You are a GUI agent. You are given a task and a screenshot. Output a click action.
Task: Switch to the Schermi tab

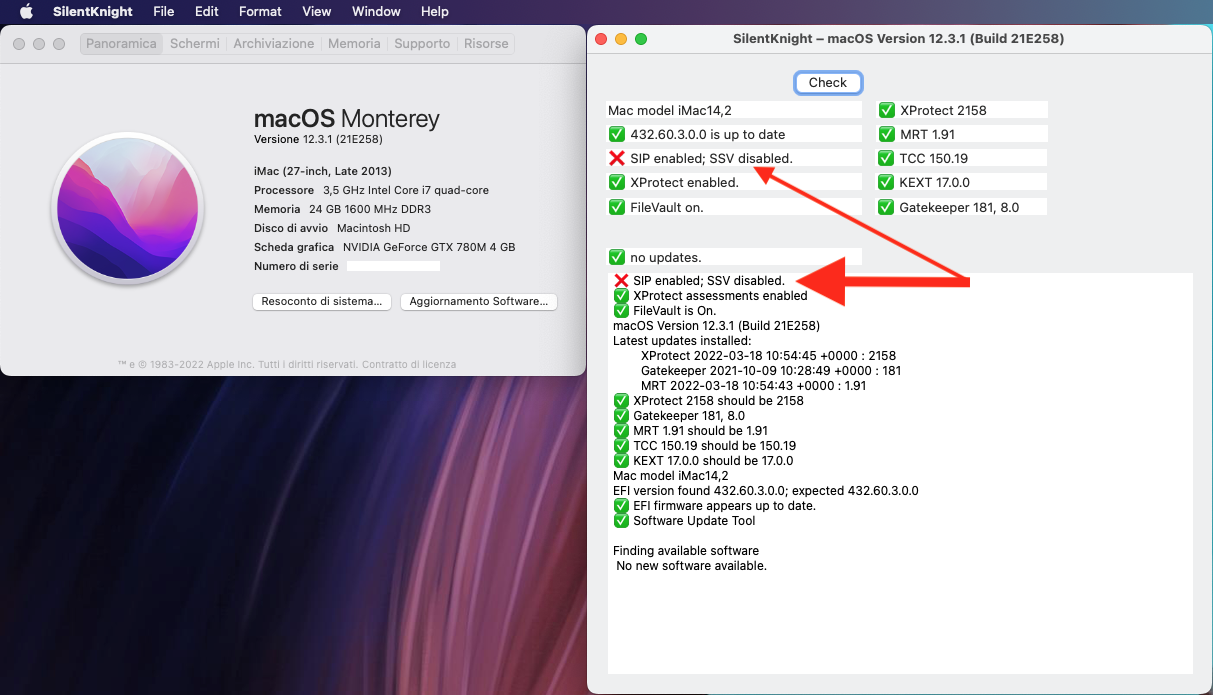tap(195, 44)
